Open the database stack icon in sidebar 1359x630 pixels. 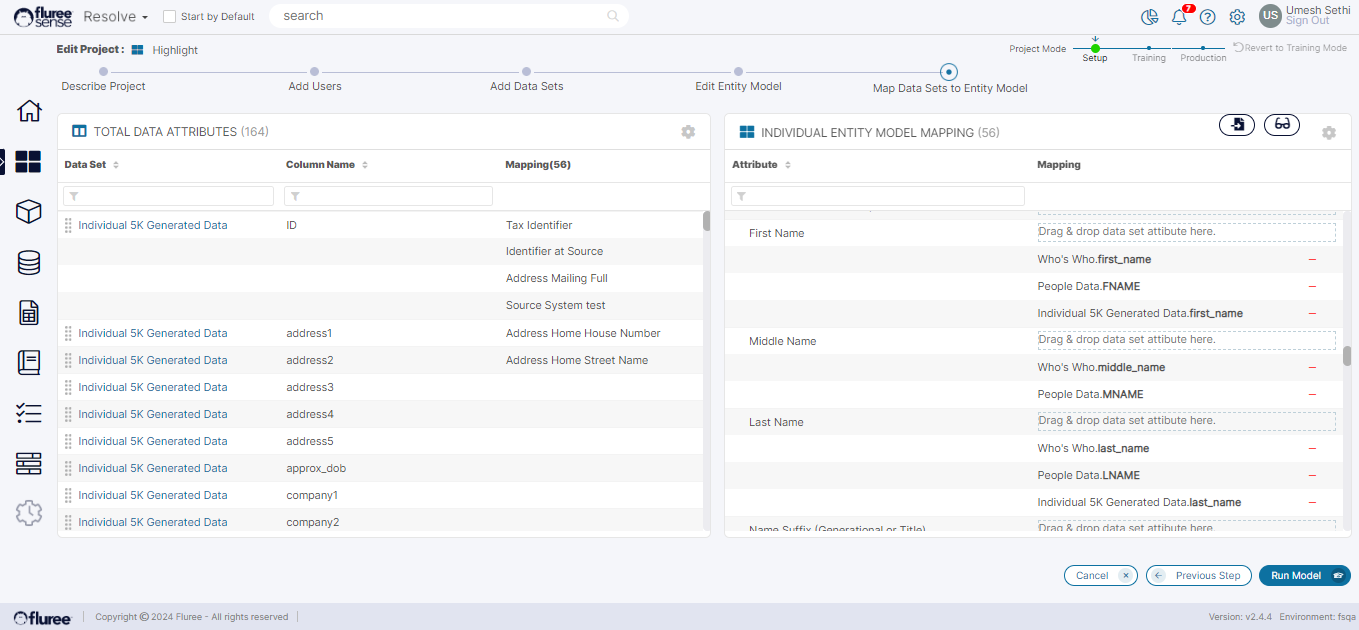(x=29, y=262)
